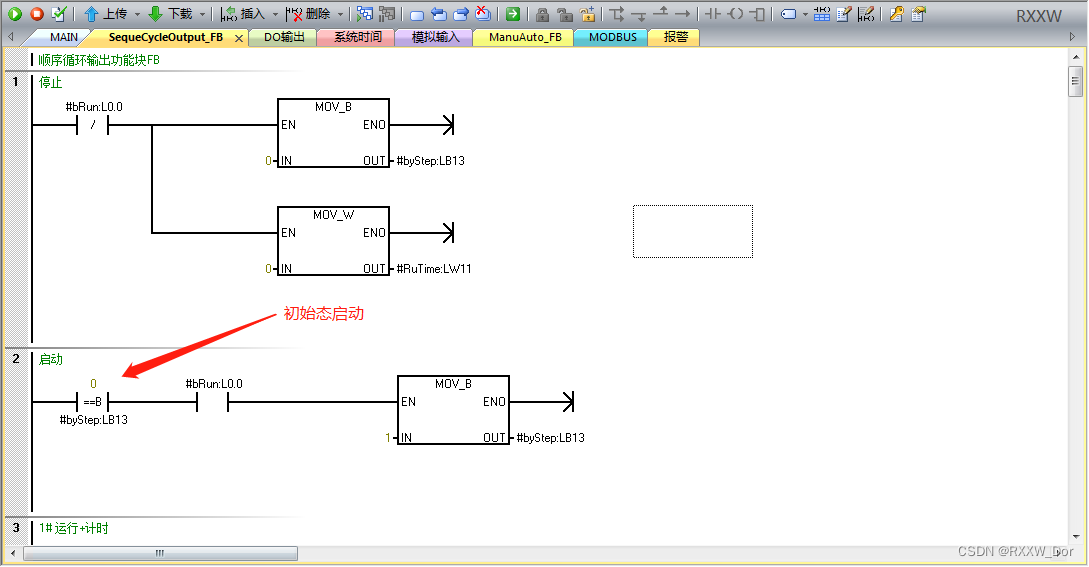The width and height of the screenshot is (1089, 567).
Task: Switch to the ManuAuto_FB tab
Action: point(525,37)
